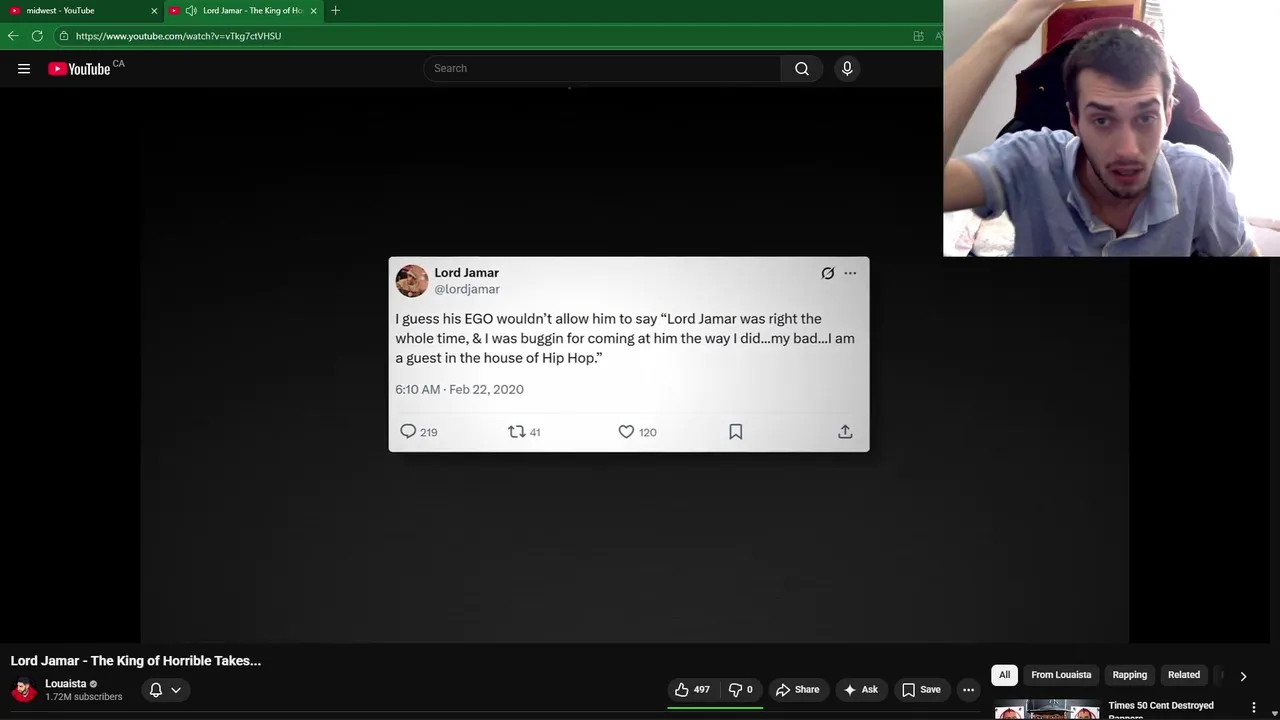This screenshot has height=720, width=1280.
Task: Open the Louaista channel name link
Action: point(66,684)
